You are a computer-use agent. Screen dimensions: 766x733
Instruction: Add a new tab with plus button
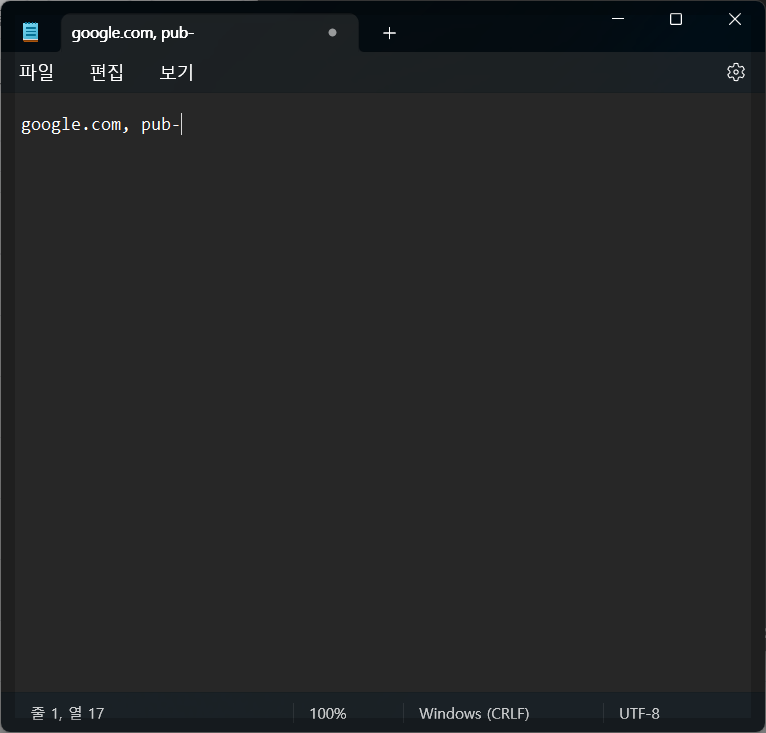[389, 33]
